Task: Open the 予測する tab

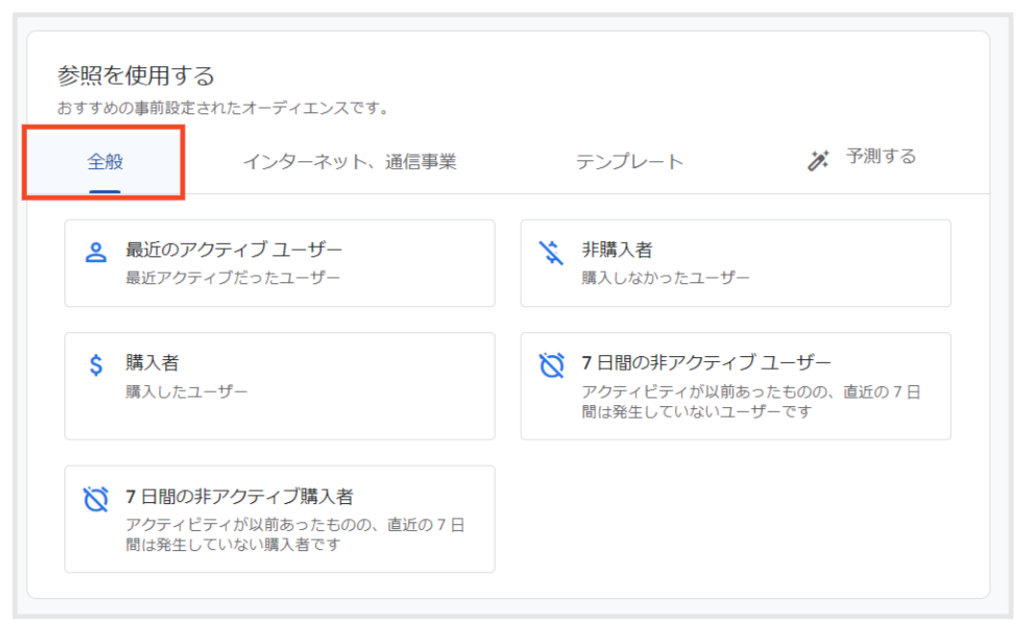Action: coord(881,157)
